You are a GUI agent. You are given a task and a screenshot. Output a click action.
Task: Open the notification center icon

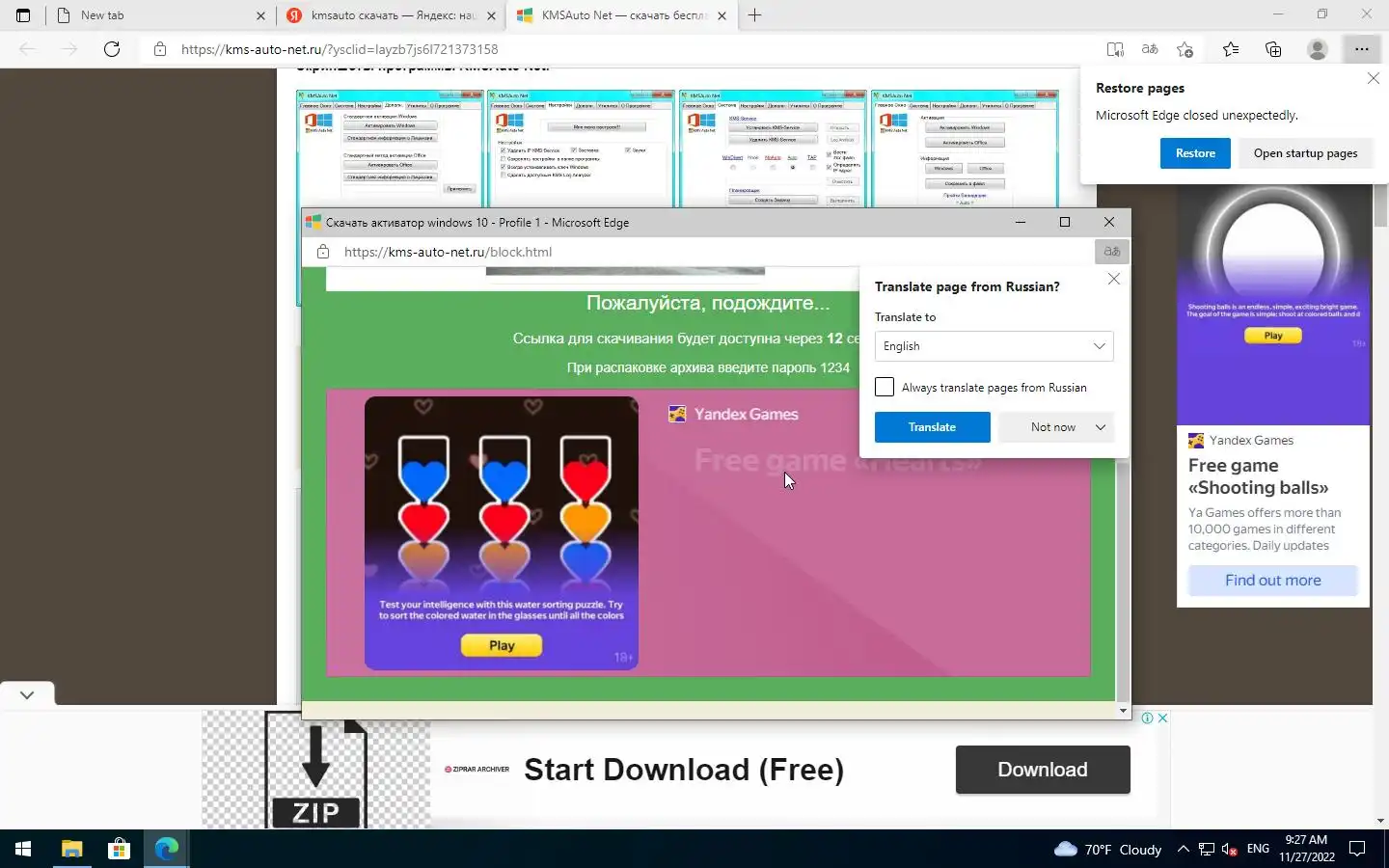1357,849
